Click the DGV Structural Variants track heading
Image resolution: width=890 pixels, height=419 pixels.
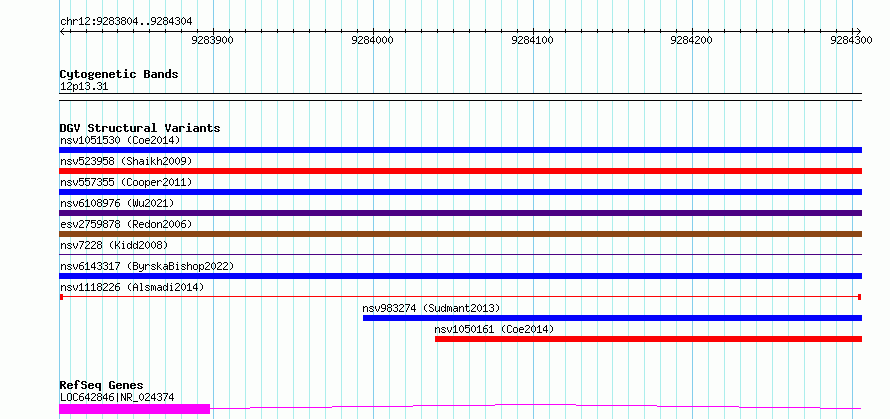point(140,128)
